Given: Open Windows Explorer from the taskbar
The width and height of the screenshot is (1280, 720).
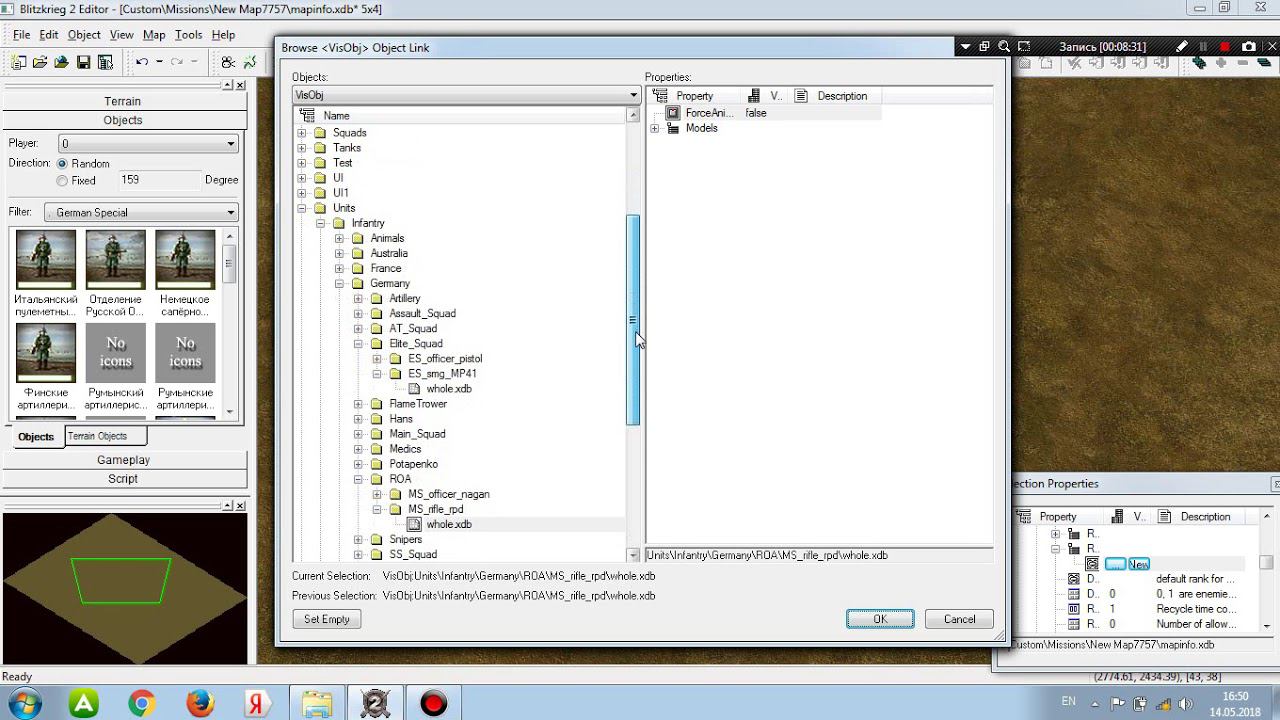Looking at the screenshot, I should [317, 704].
